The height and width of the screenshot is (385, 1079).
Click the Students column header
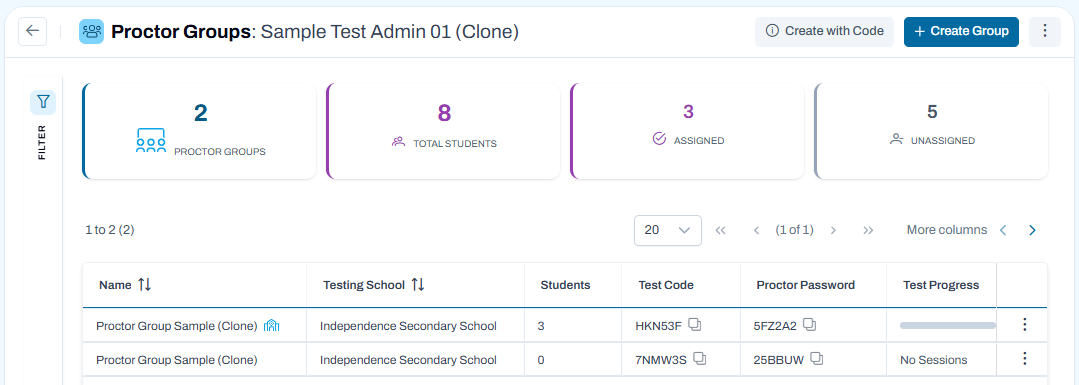coord(565,285)
